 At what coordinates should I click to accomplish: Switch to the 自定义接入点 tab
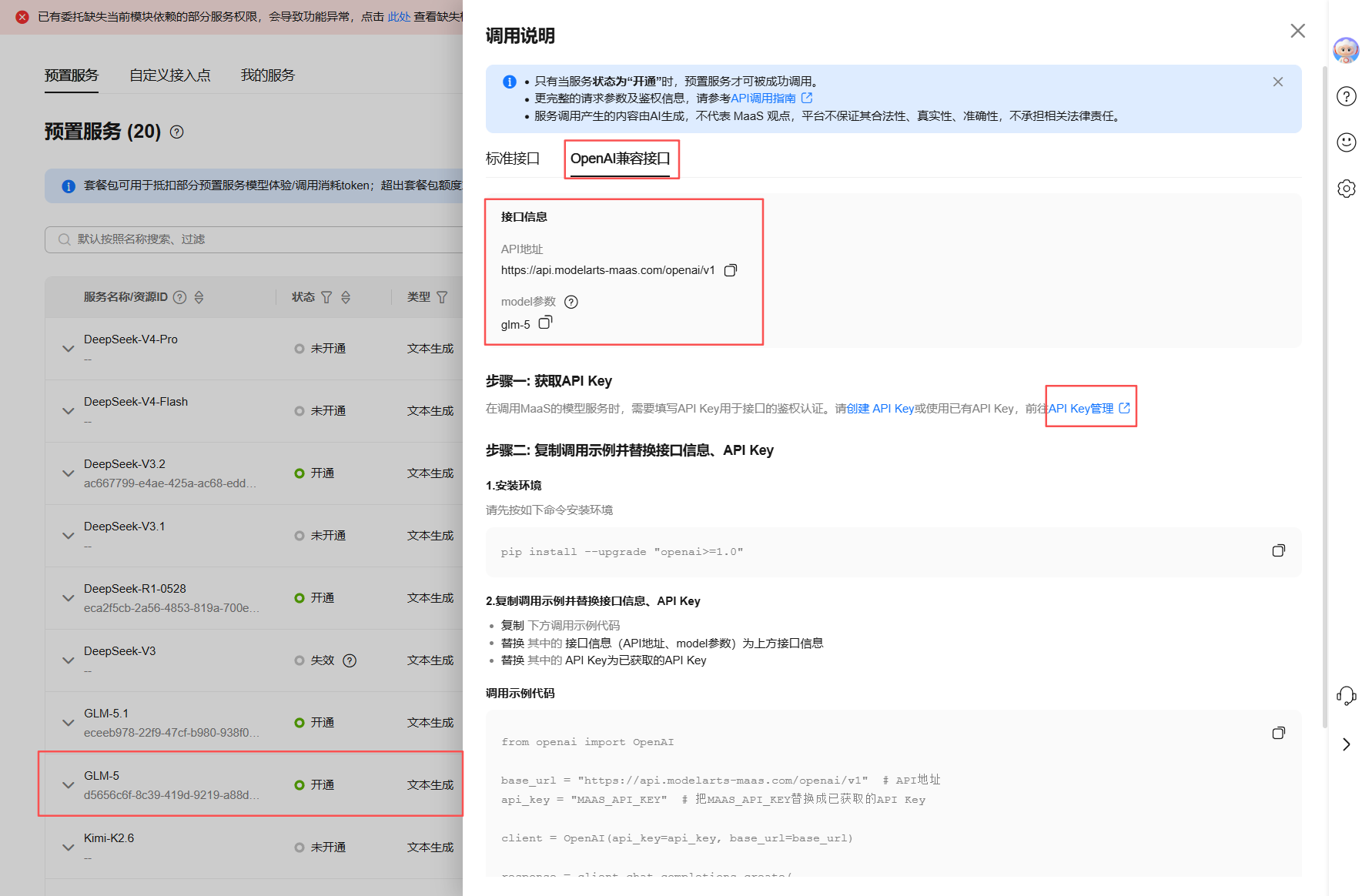click(x=170, y=75)
